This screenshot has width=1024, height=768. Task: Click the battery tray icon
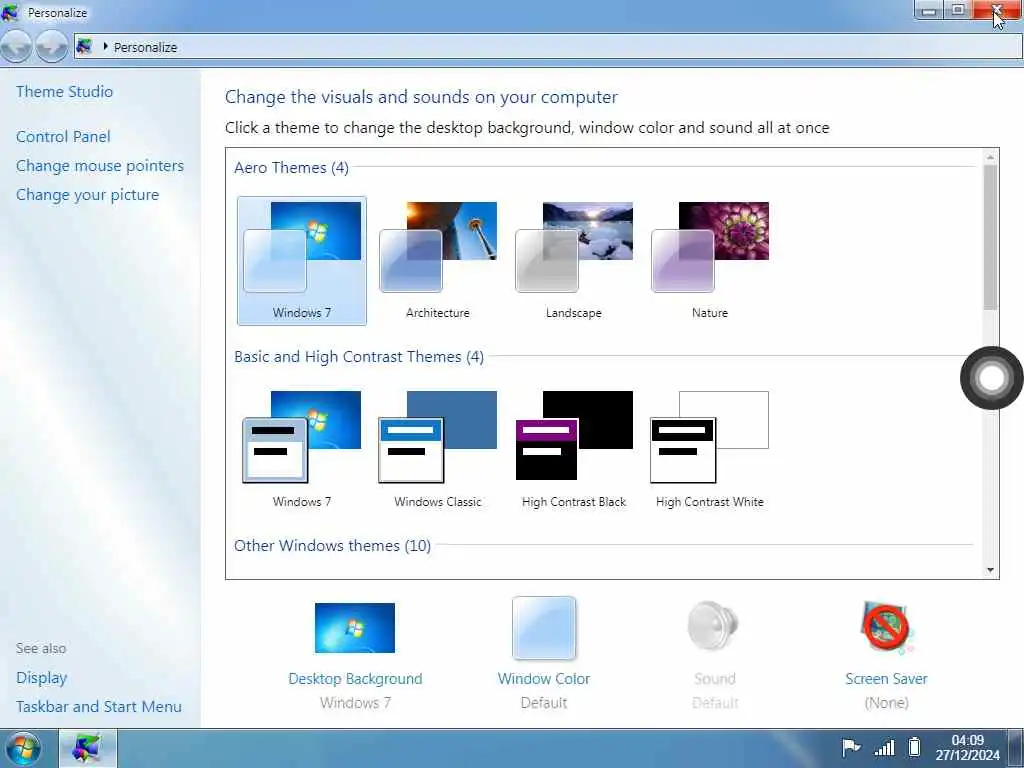[914, 746]
